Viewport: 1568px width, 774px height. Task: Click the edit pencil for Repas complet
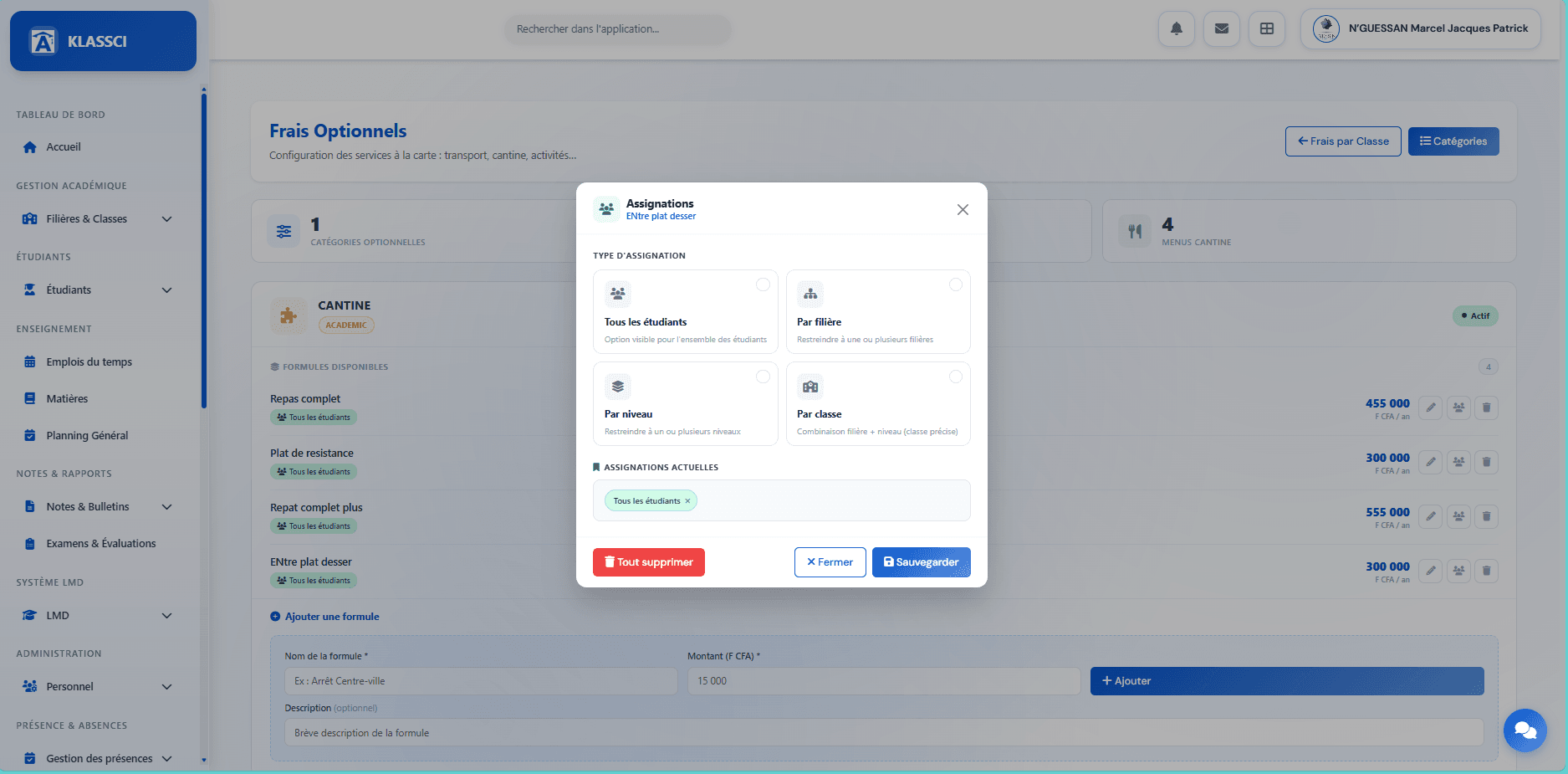pos(1430,408)
